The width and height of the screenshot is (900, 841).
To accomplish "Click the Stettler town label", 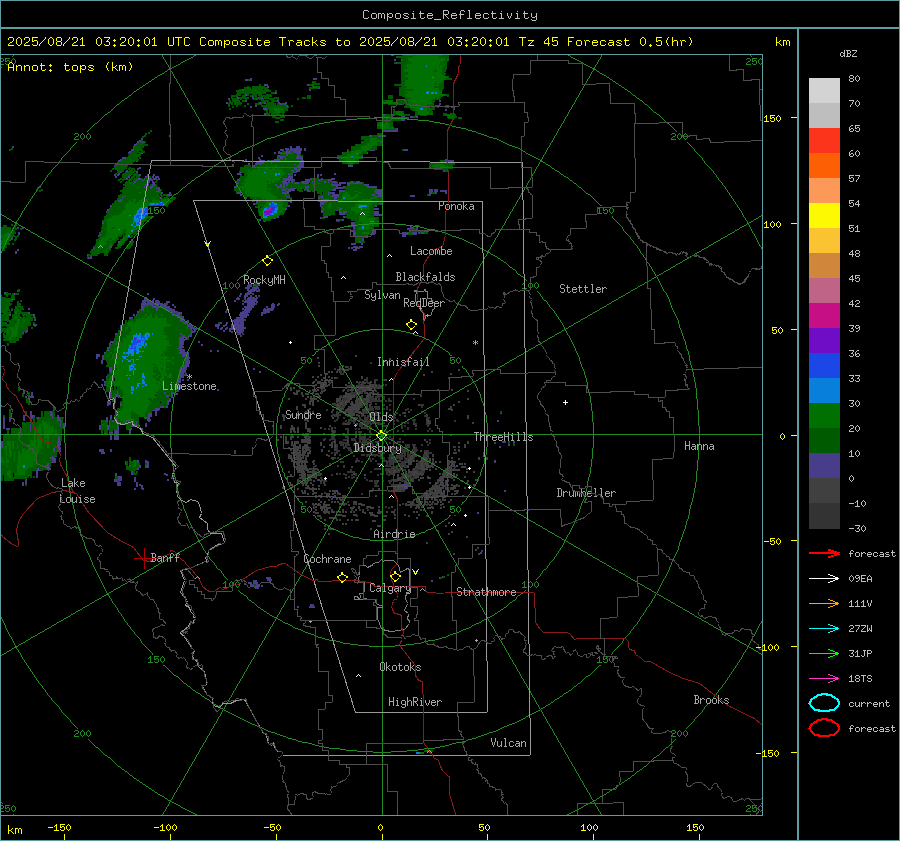I will (583, 289).
